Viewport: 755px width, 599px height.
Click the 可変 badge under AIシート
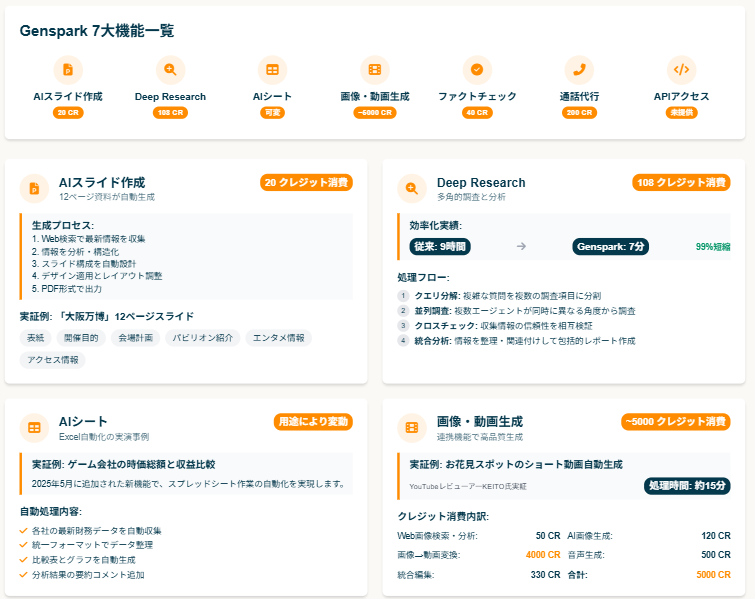click(x=273, y=113)
